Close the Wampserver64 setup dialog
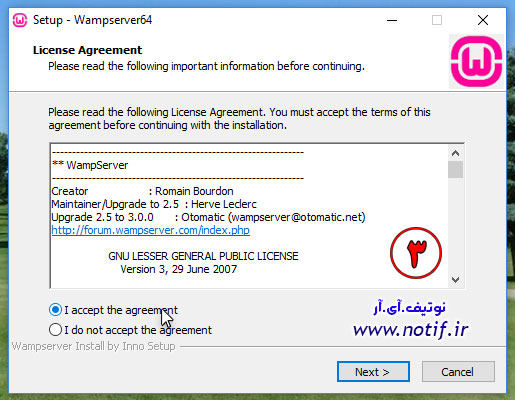Viewport: 515px width, 400px height. 483,20
